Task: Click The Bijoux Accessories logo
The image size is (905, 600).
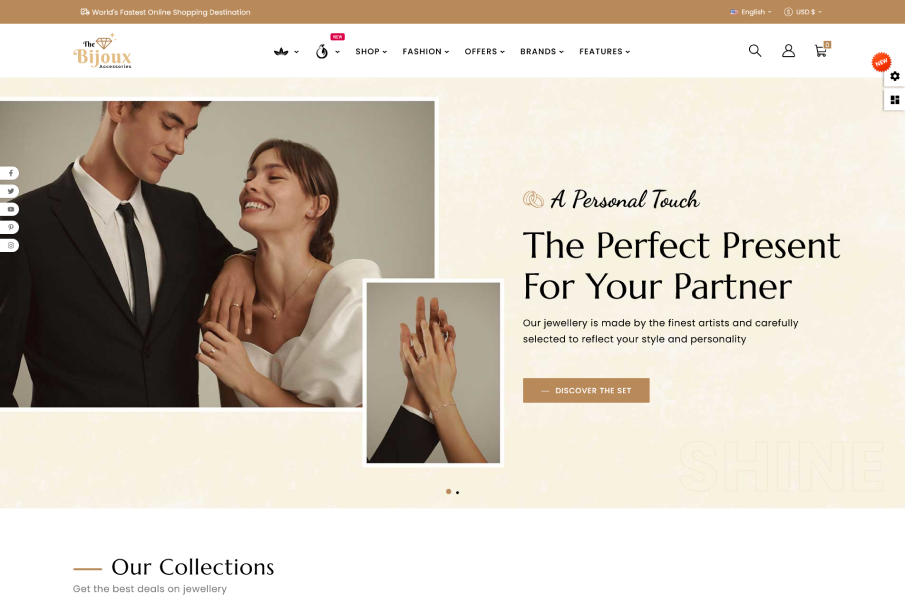Action: (x=102, y=51)
